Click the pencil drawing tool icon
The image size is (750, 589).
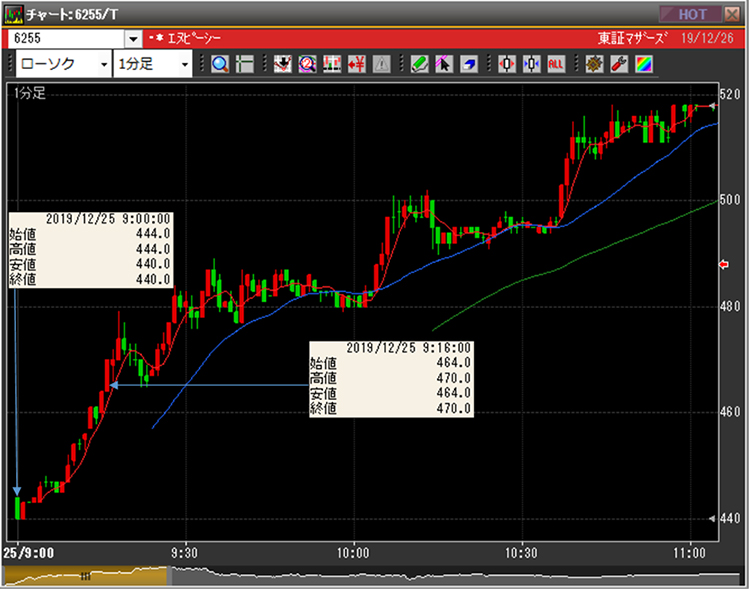(420, 64)
